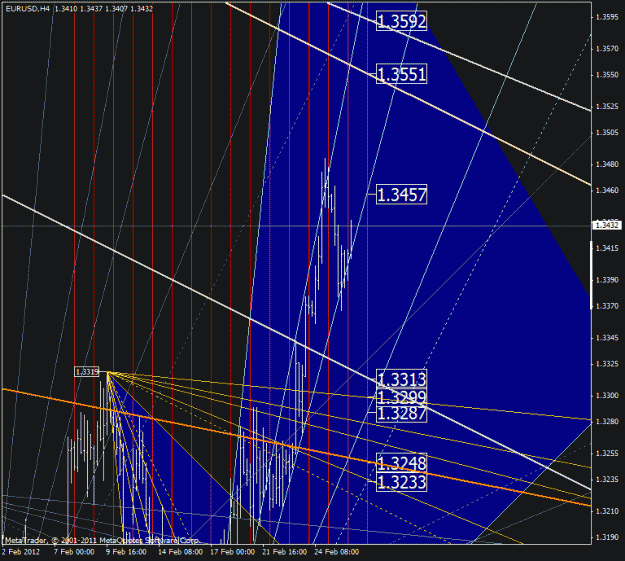Click the 1.3551 price level label

tap(401, 74)
